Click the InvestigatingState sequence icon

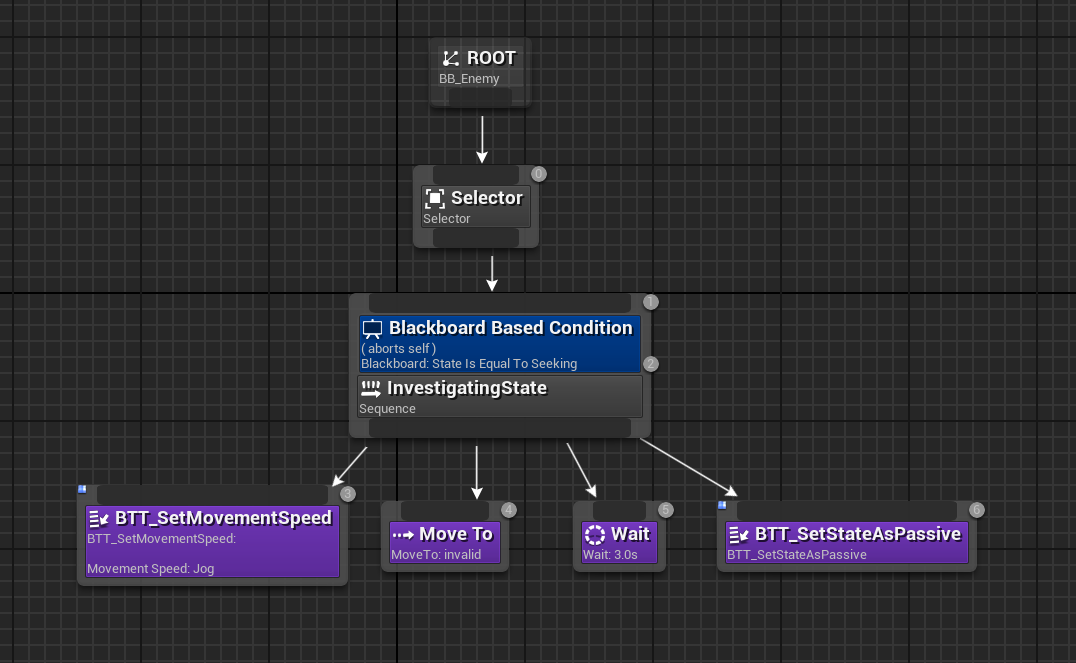point(371,388)
